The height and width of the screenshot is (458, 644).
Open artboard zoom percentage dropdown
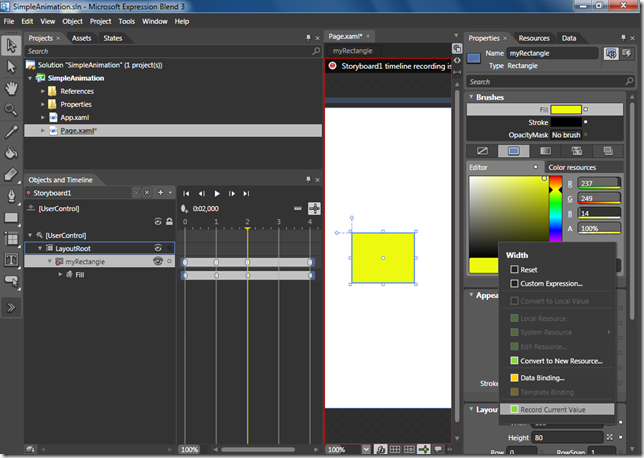(x=366, y=449)
